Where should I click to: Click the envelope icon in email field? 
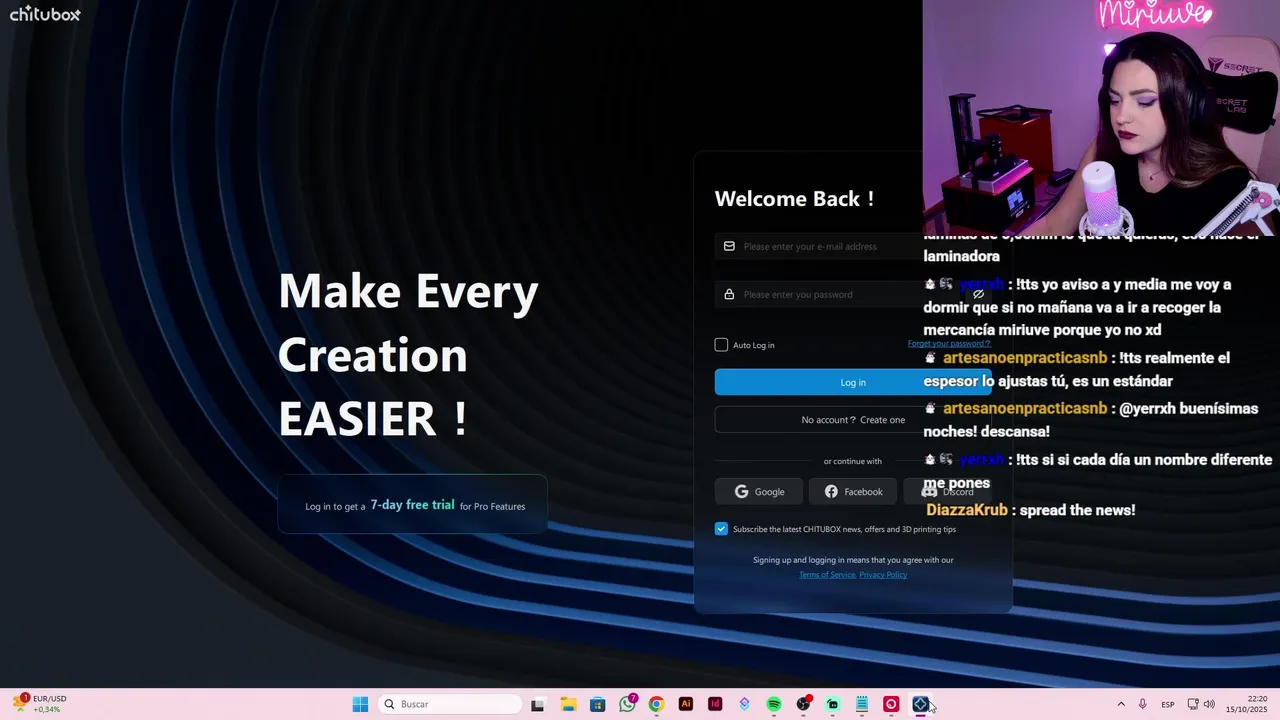pos(729,246)
